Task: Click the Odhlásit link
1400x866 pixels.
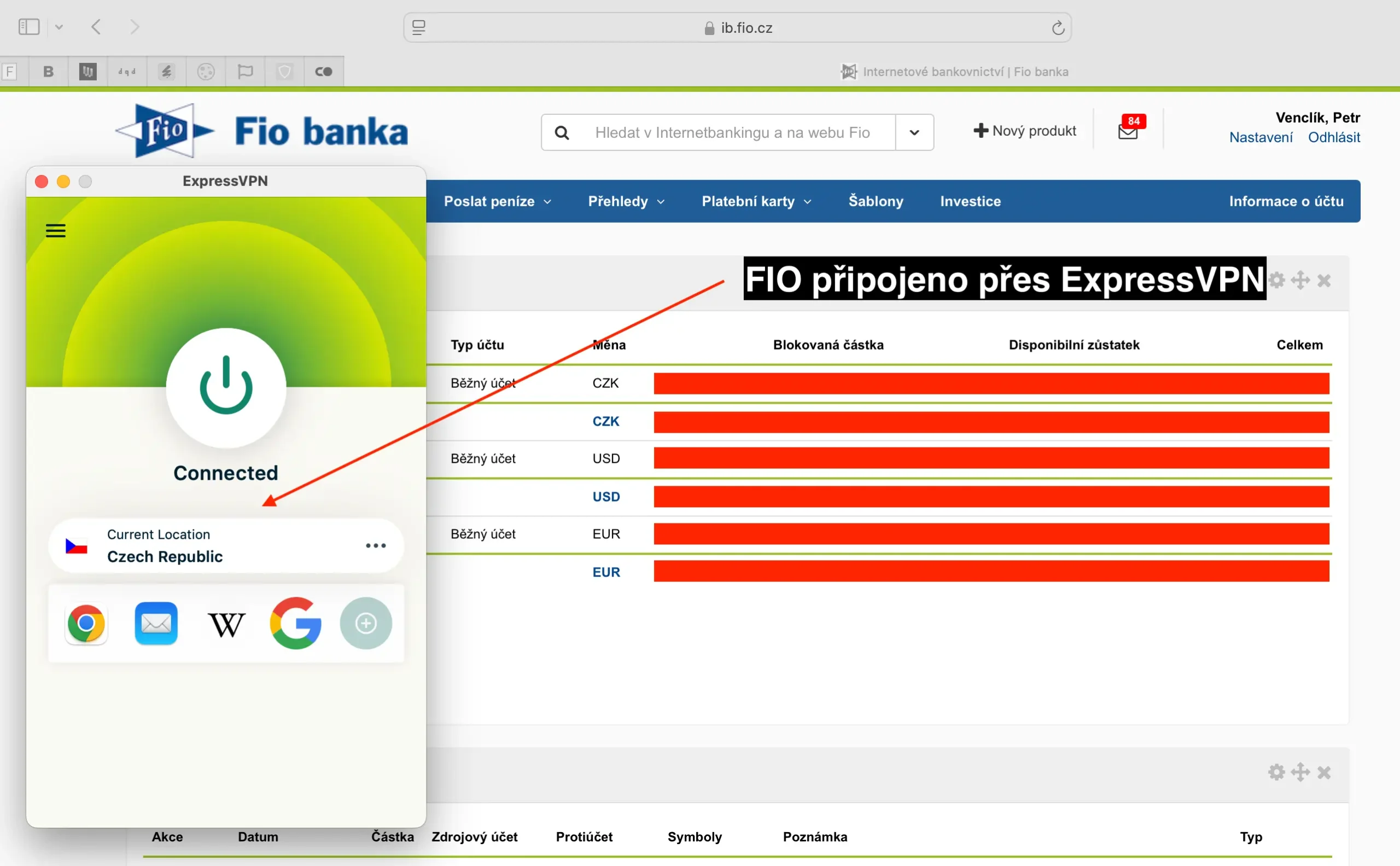Action: [x=1334, y=137]
